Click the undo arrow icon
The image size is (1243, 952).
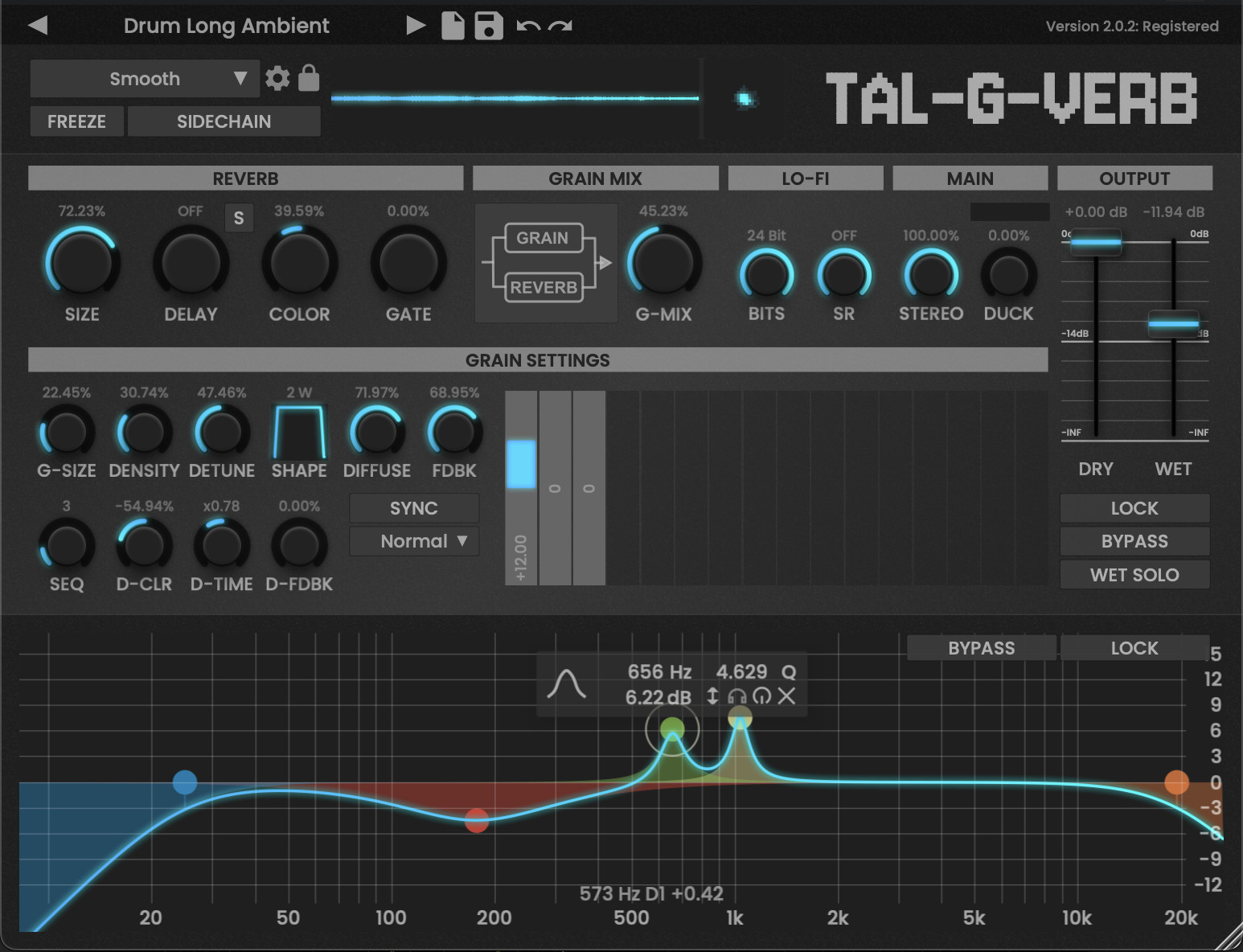tap(528, 26)
